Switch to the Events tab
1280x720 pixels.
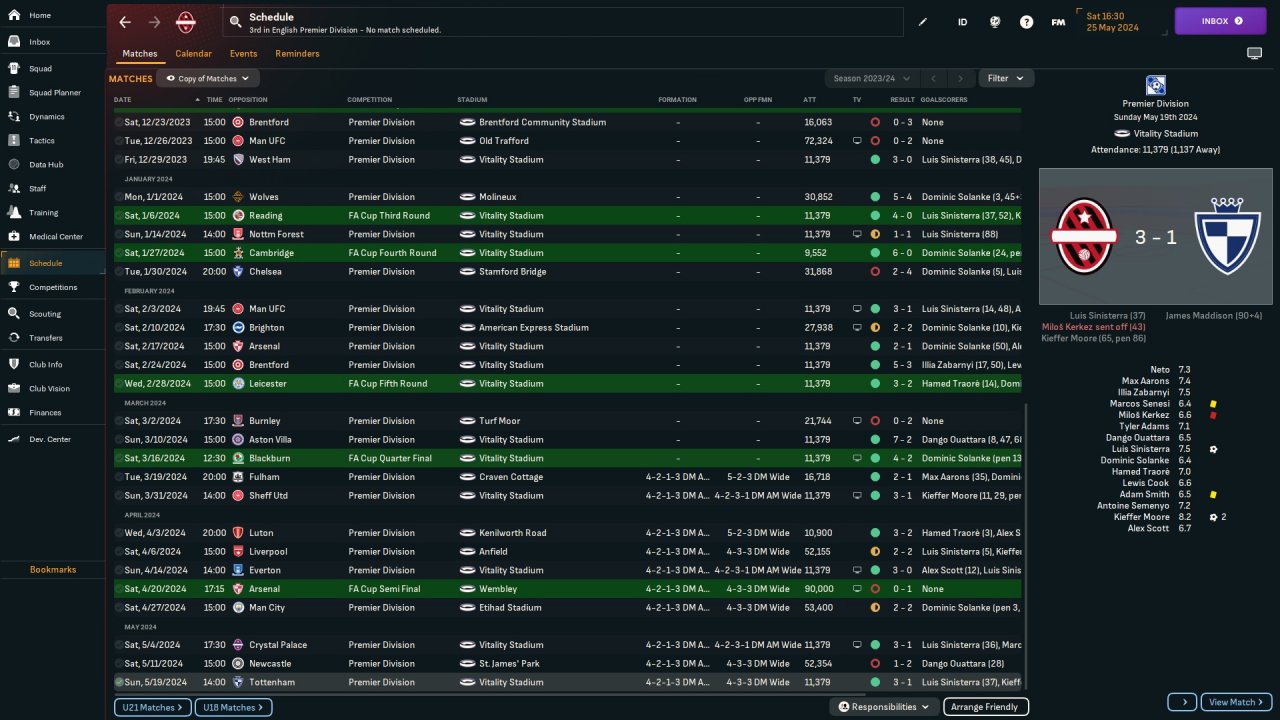point(243,54)
